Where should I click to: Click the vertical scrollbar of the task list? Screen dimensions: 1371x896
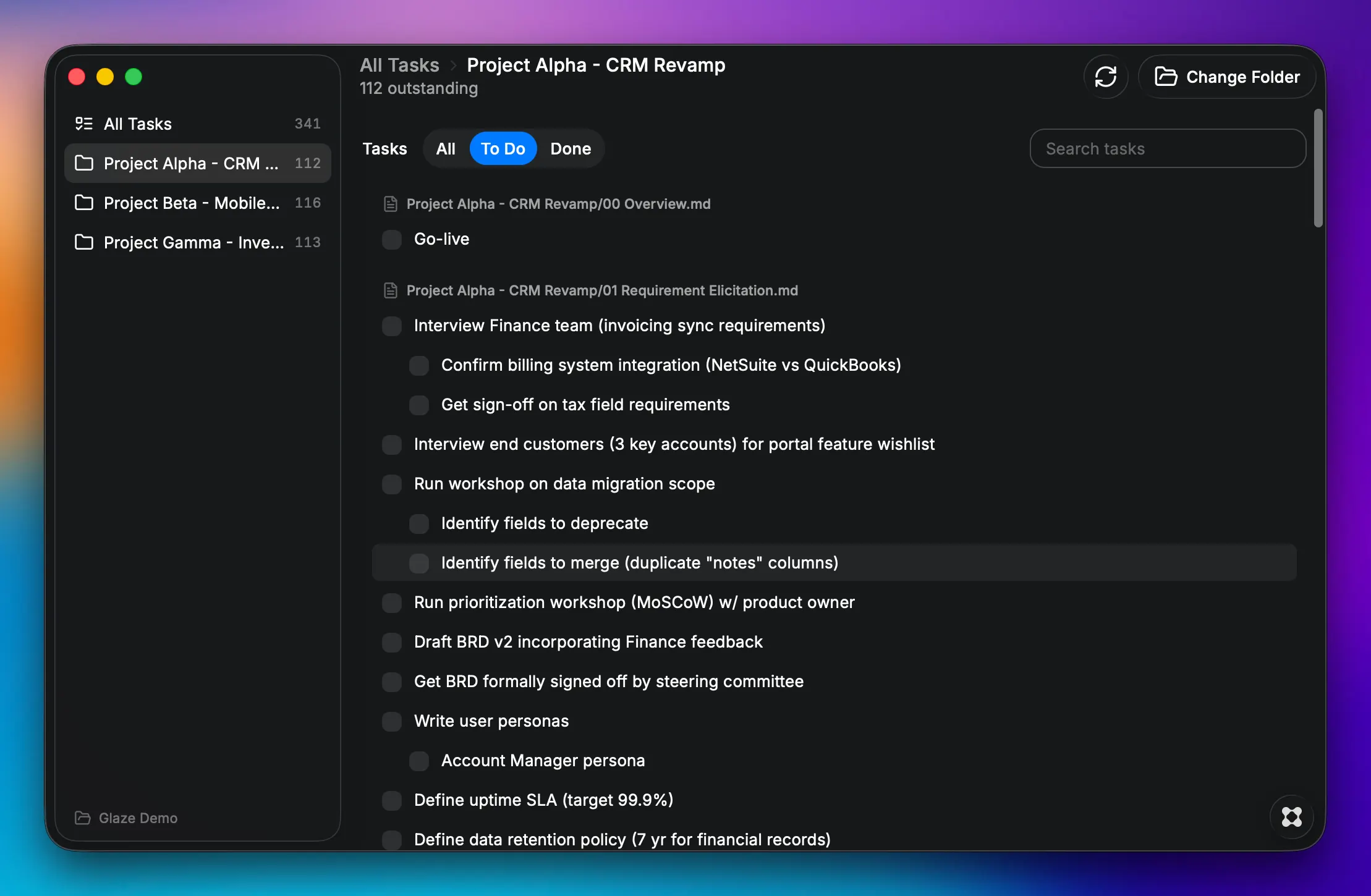point(1318,168)
